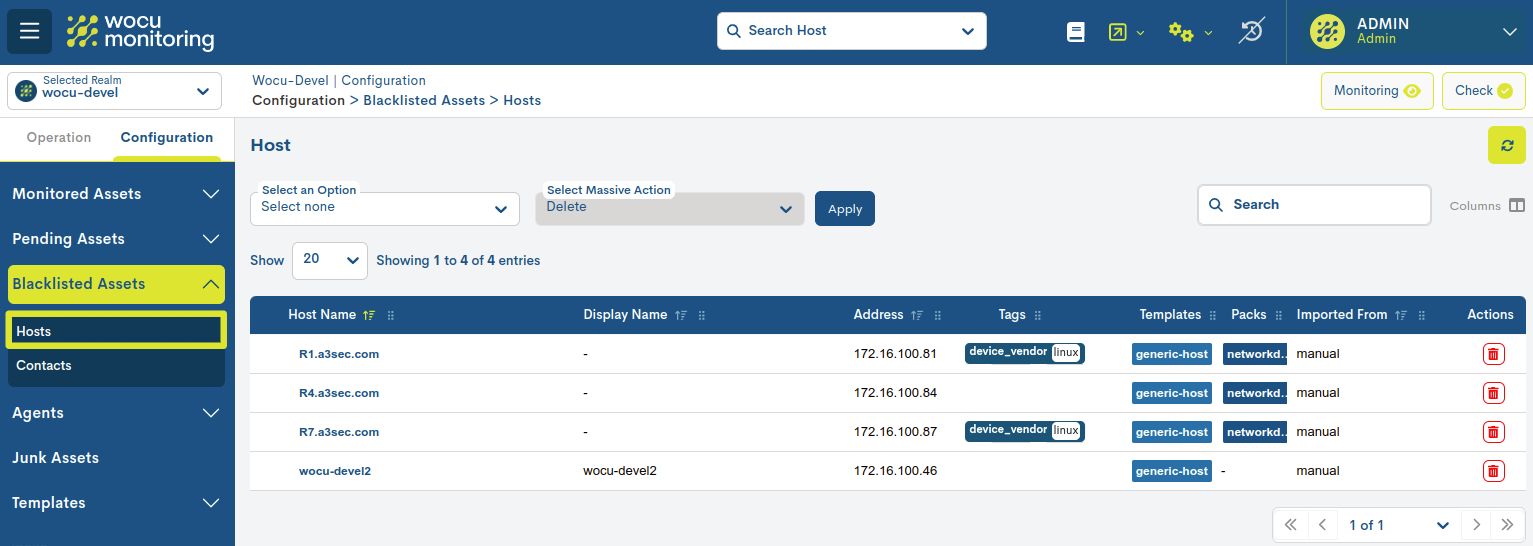Toggle the crossed-out eye icon in header
Image resolution: width=1533 pixels, height=546 pixels.
pos(1250,32)
